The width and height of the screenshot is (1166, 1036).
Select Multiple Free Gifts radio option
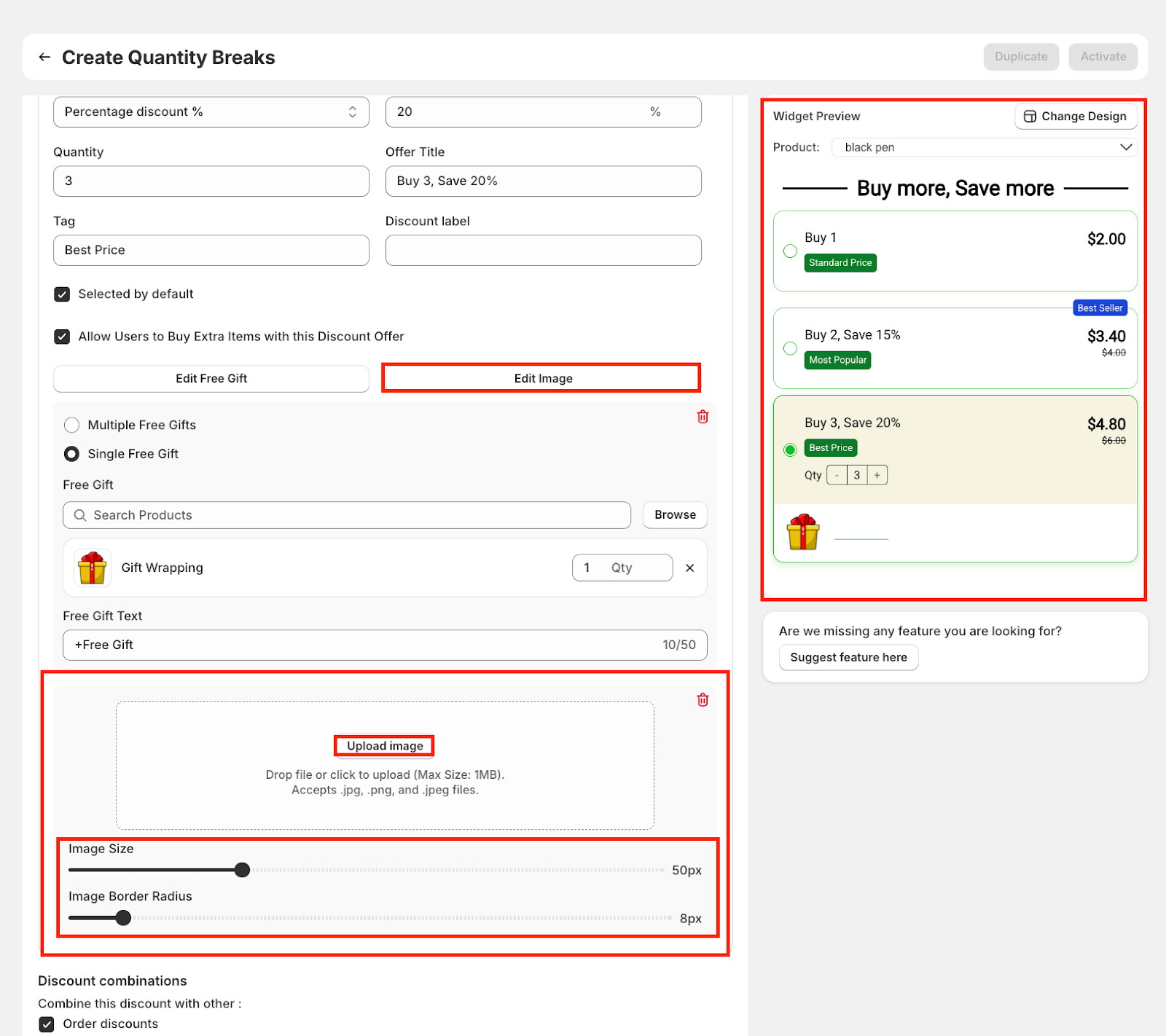(71, 425)
